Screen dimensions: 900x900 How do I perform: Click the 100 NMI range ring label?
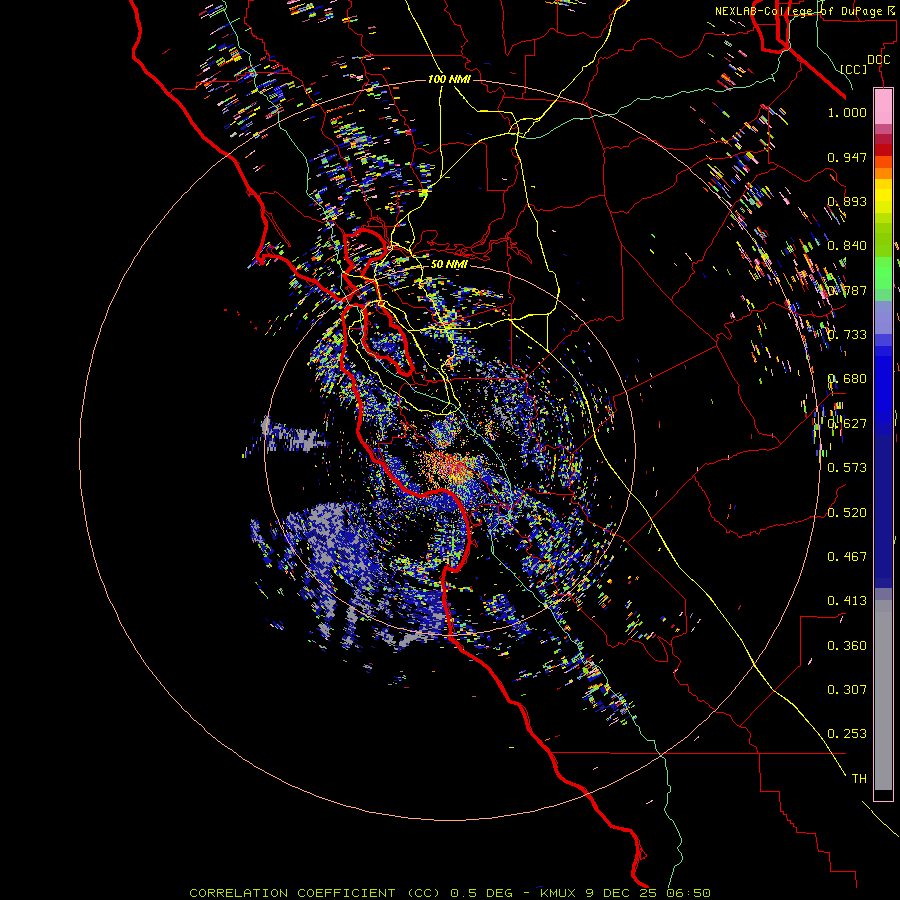click(449, 79)
